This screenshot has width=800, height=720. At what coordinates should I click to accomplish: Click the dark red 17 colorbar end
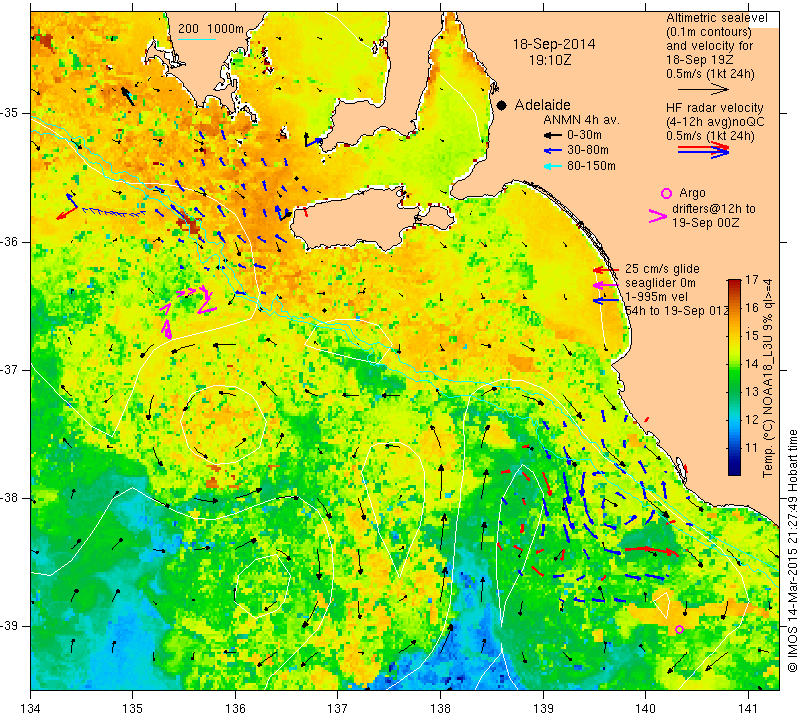734,282
